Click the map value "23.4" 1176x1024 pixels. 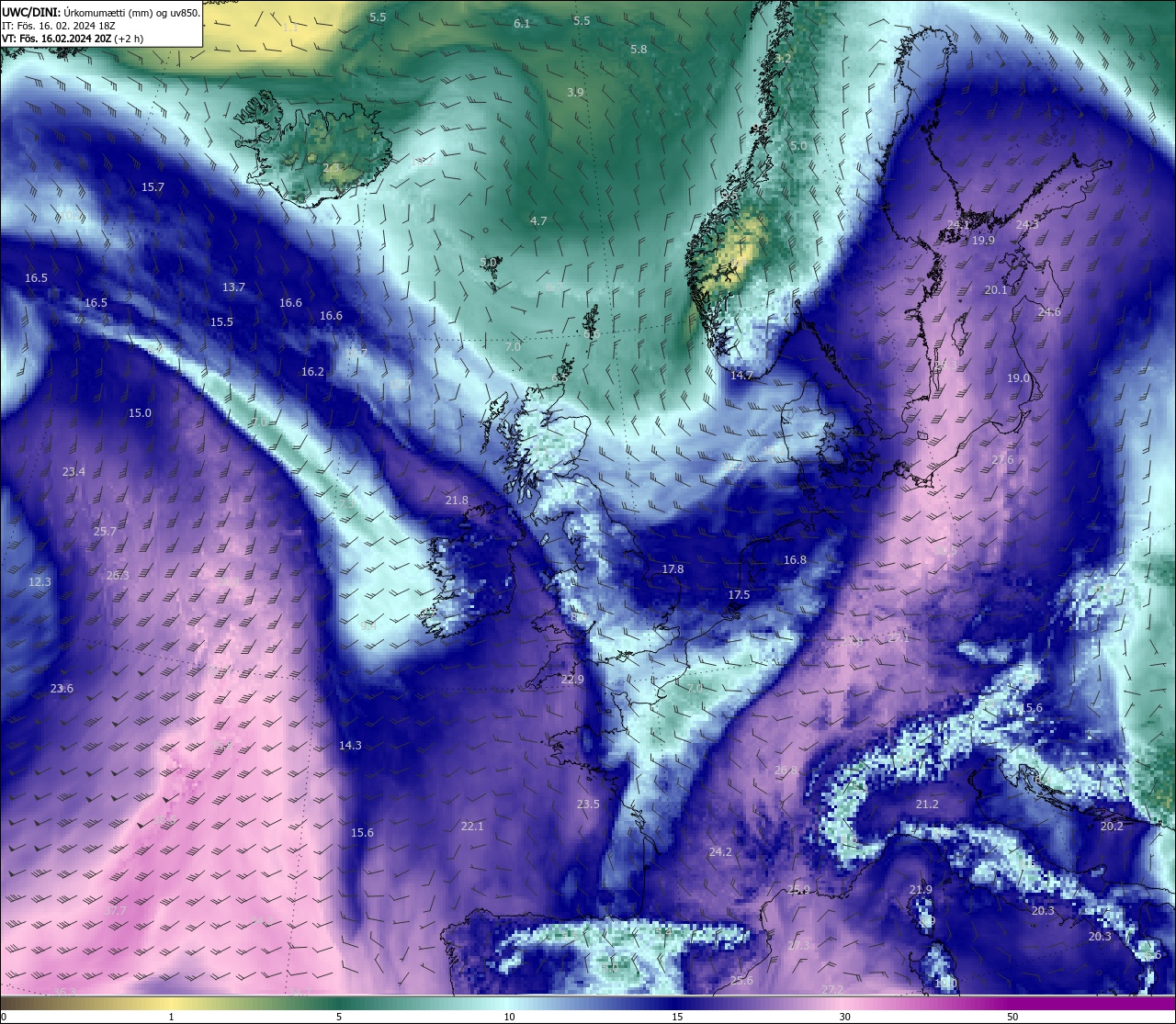pos(73,472)
